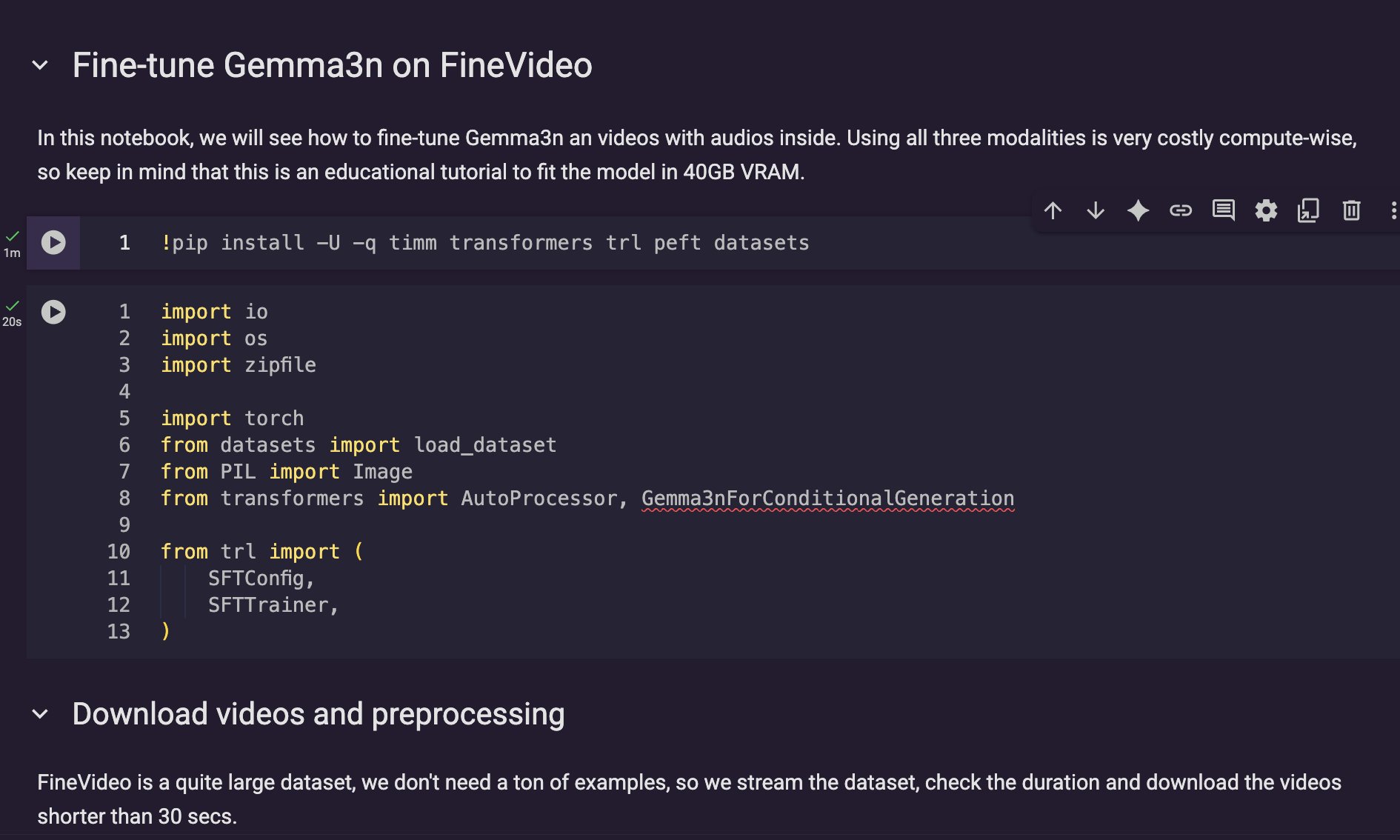Select the SFTTrainer line in code
The image size is (1400, 840).
click(x=273, y=605)
